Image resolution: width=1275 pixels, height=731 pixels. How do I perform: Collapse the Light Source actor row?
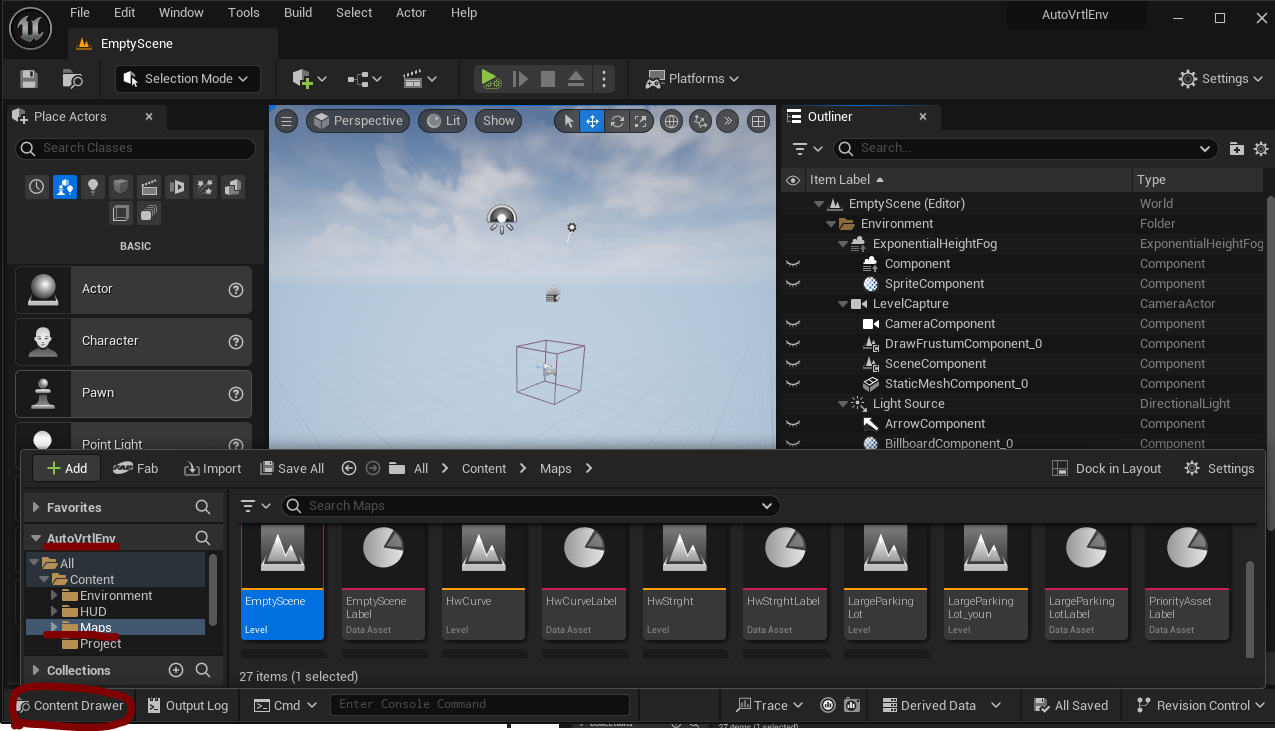coord(842,404)
